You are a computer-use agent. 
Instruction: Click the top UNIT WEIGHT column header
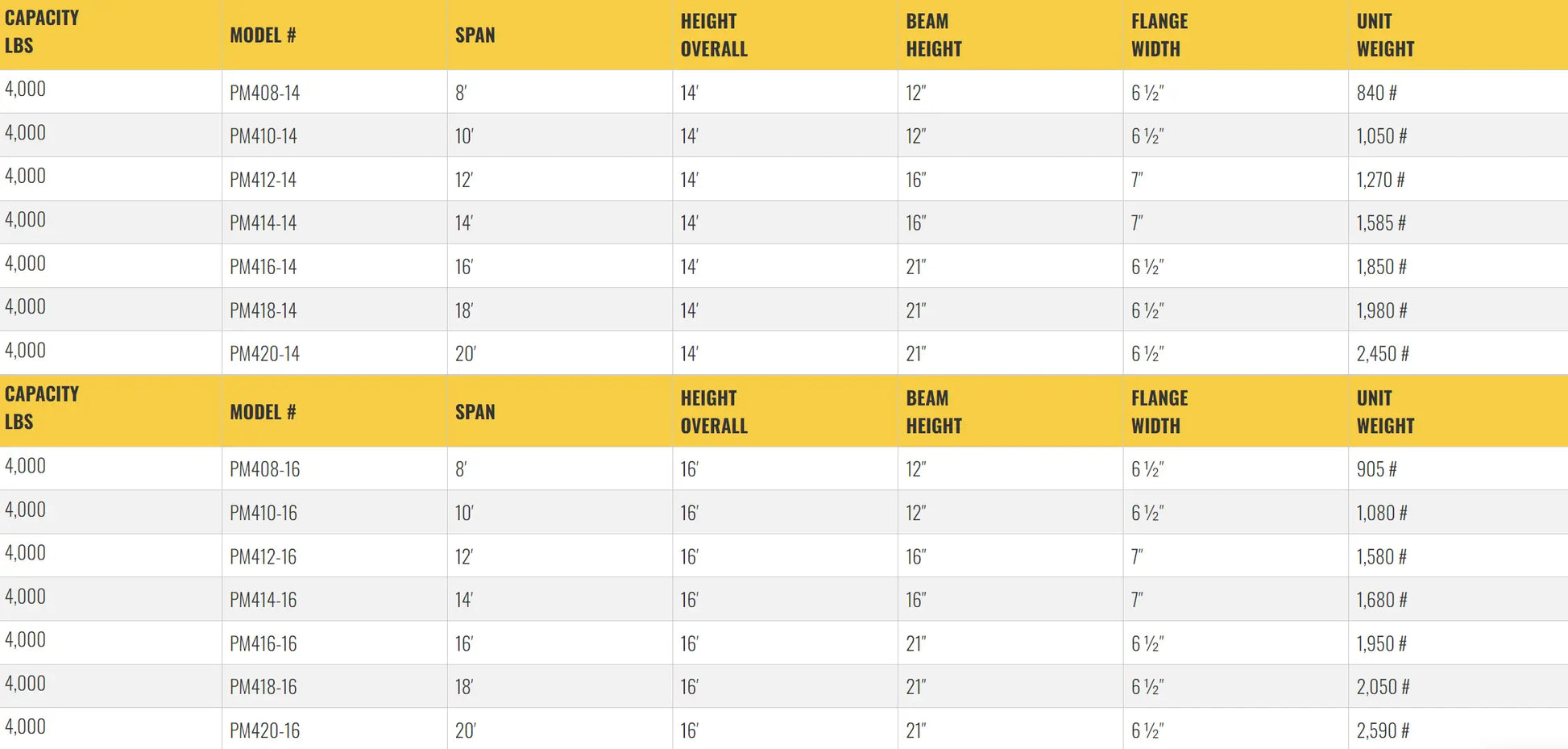point(1385,35)
